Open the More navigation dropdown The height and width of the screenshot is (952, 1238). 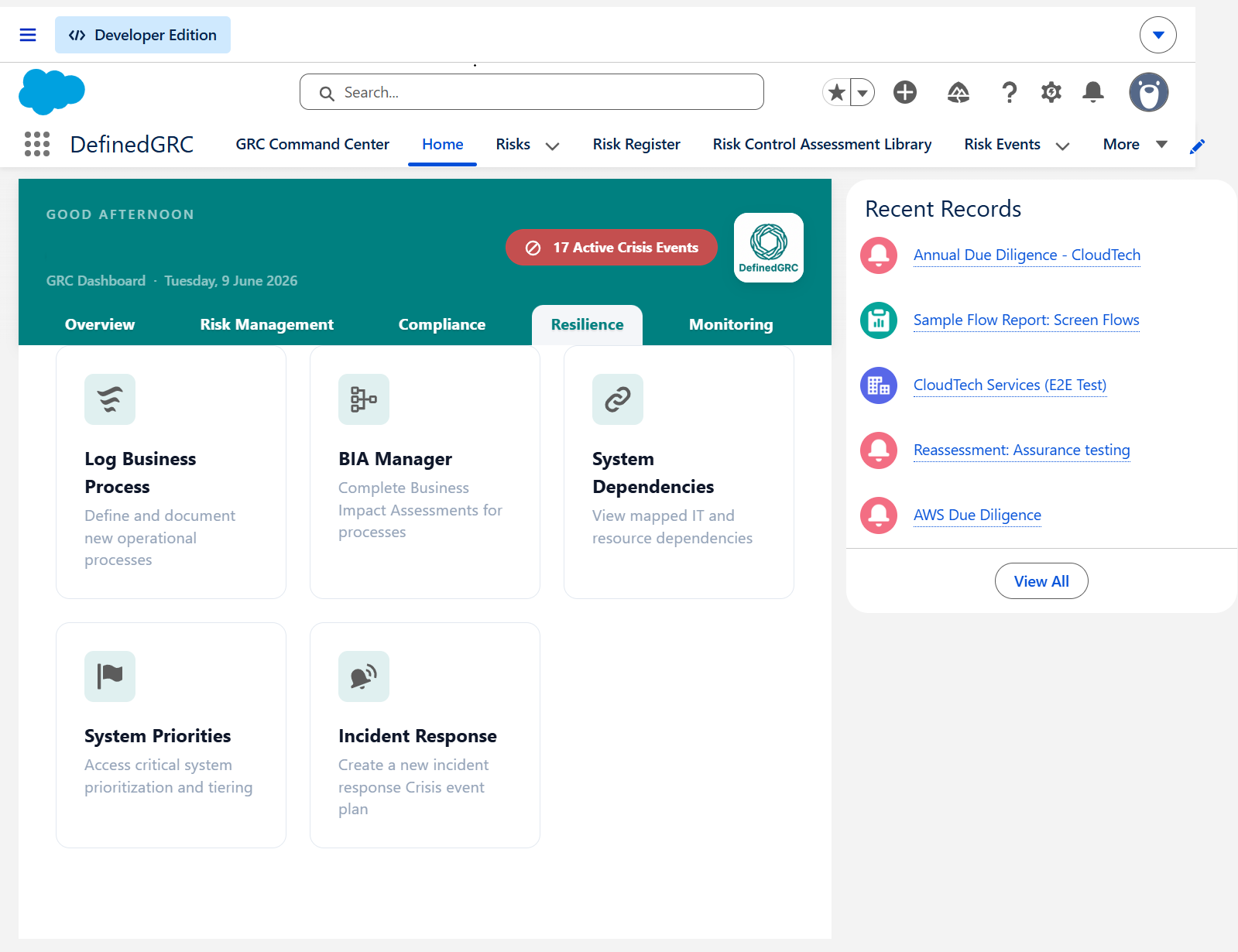1135,145
